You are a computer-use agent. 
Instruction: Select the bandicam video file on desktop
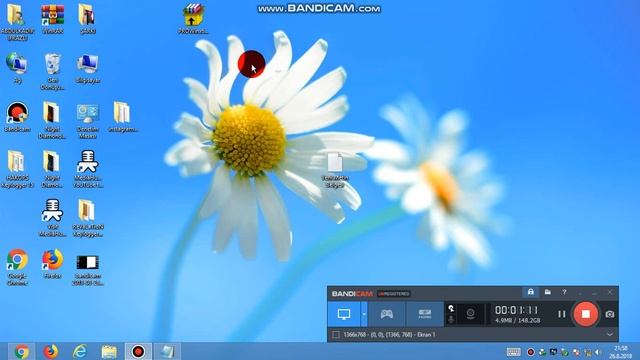tap(88, 269)
